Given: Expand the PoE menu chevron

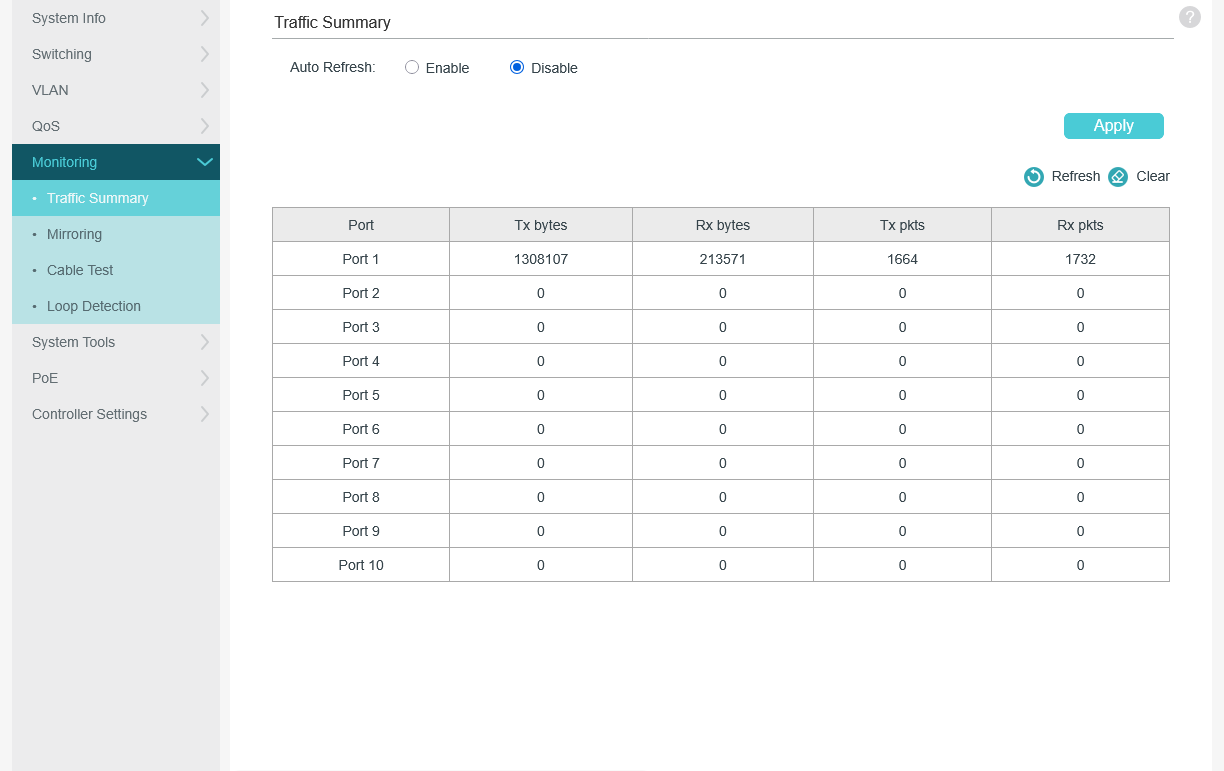Looking at the screenshot, I should point(204,378).
